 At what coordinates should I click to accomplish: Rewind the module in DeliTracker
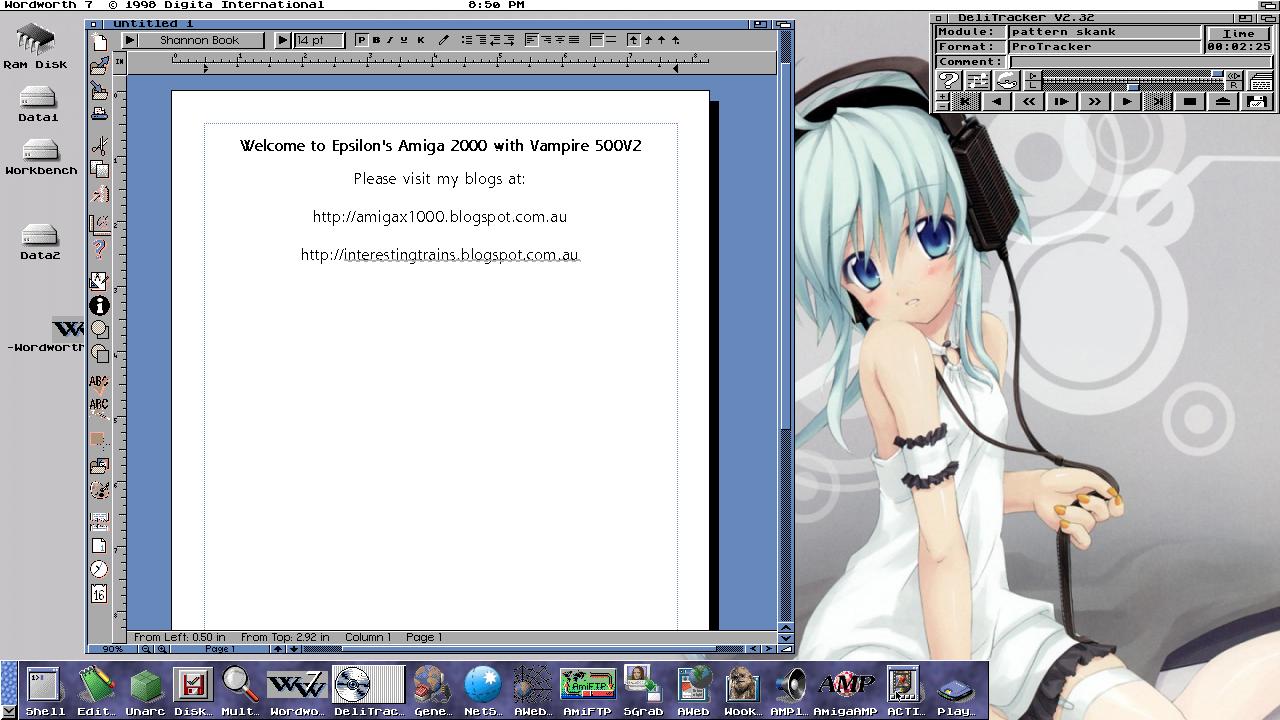1029,101
